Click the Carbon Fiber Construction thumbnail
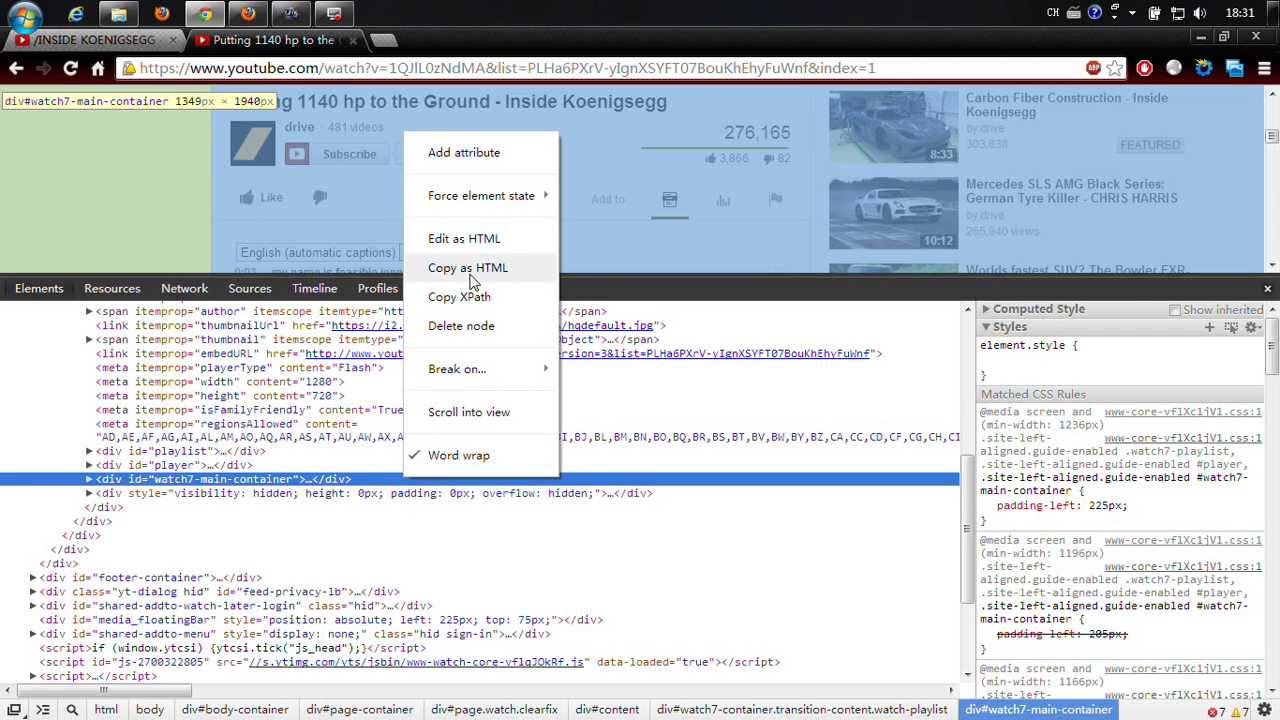This screenshot has width=1280, height=720. click(893, 127)
